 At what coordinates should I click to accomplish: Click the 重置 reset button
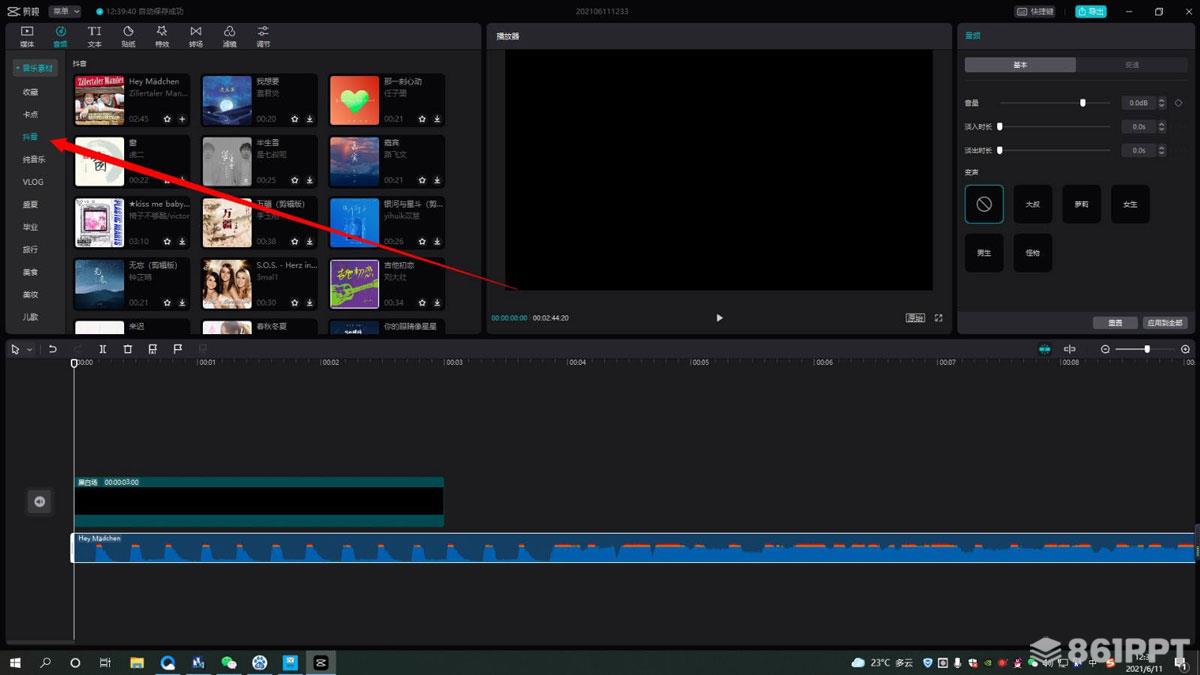pos(1115,323)
